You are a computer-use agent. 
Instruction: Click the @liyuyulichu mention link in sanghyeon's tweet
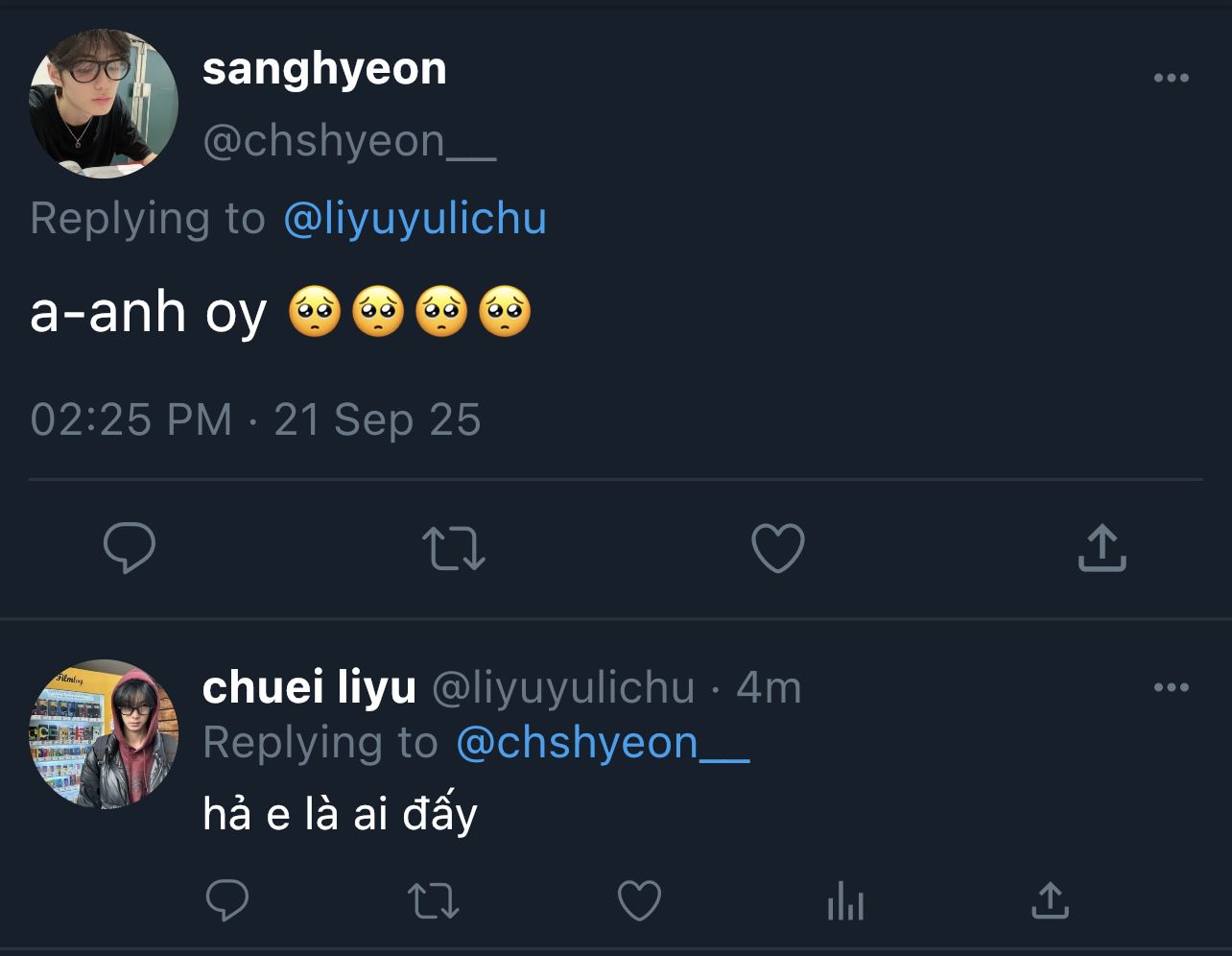coord(415,219)
